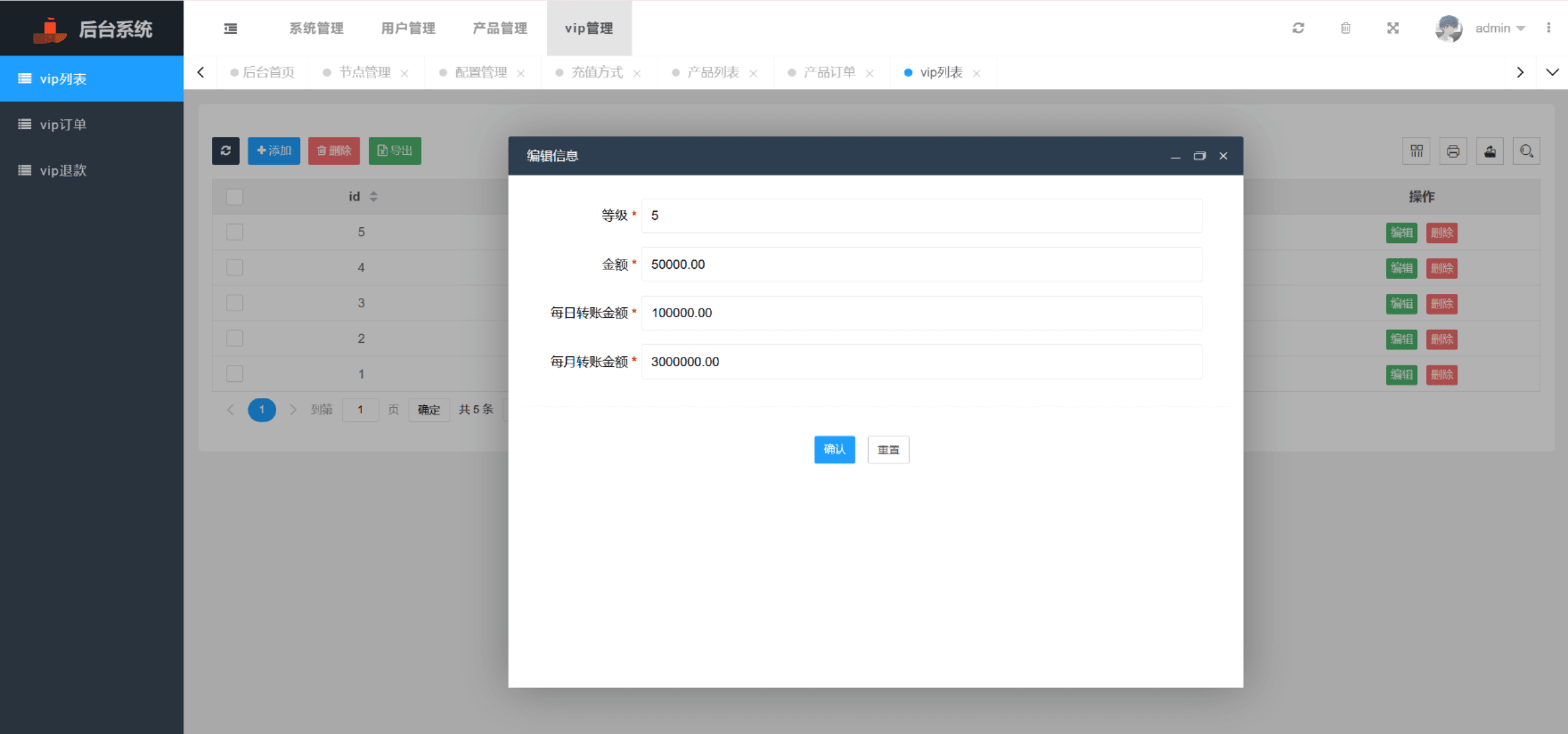Select page 1 in the pagination control
Viewport: 1568px width, 734px height.
coord(262,410)
